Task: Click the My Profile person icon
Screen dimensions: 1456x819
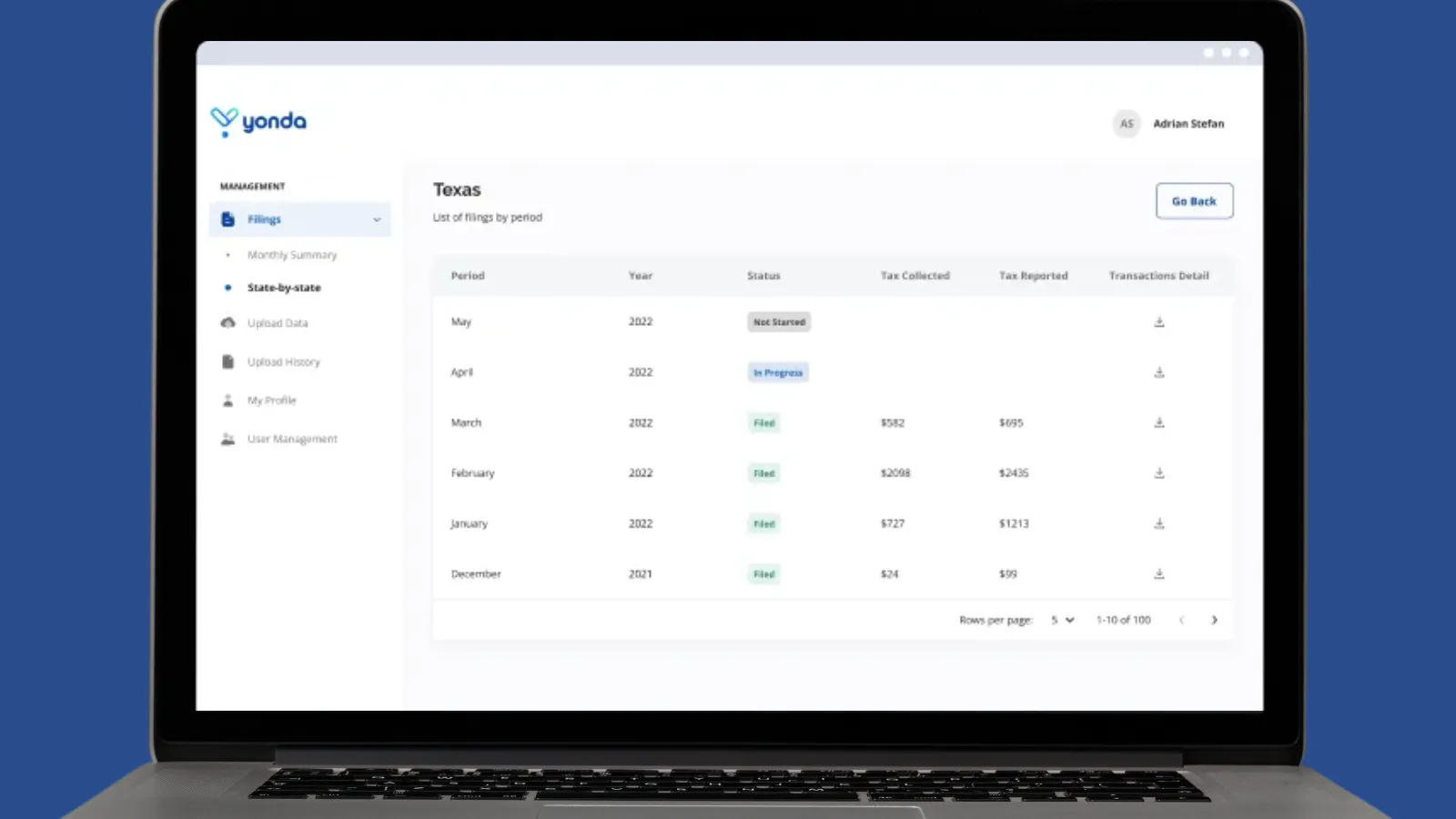Action: click(227, 400)
